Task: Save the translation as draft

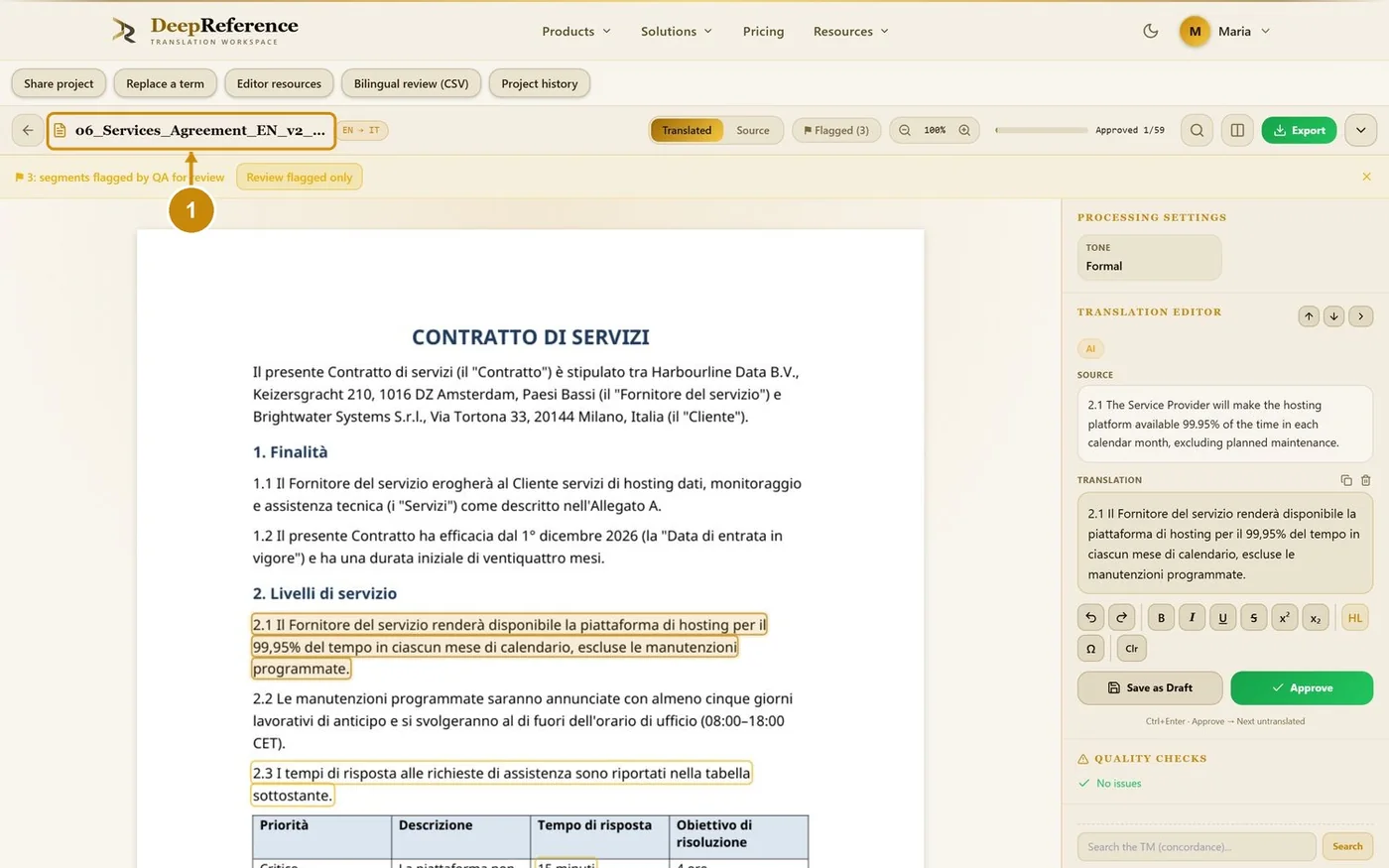Action: 1150,687
